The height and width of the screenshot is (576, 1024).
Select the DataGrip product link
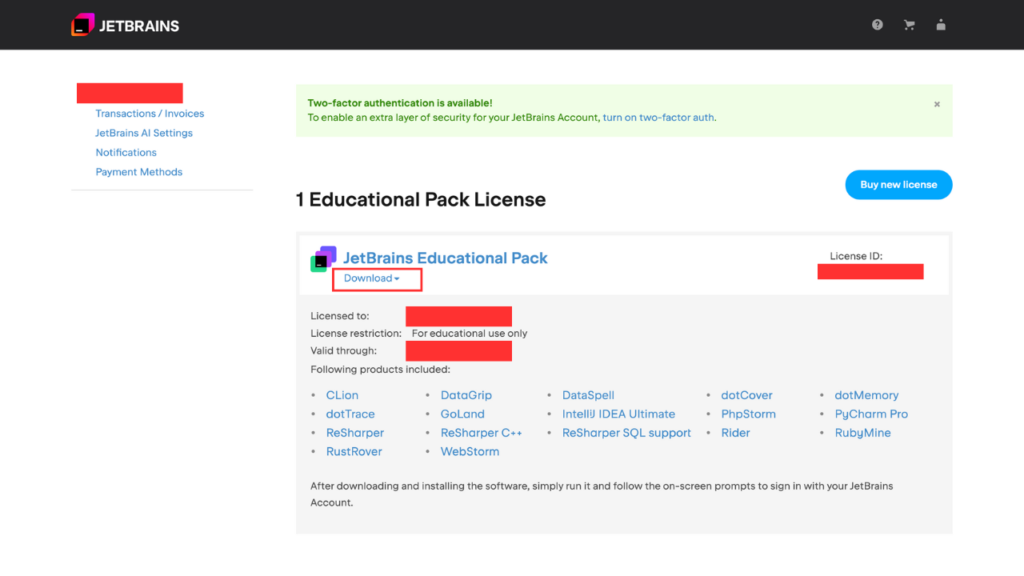click(x=466, y=395)
